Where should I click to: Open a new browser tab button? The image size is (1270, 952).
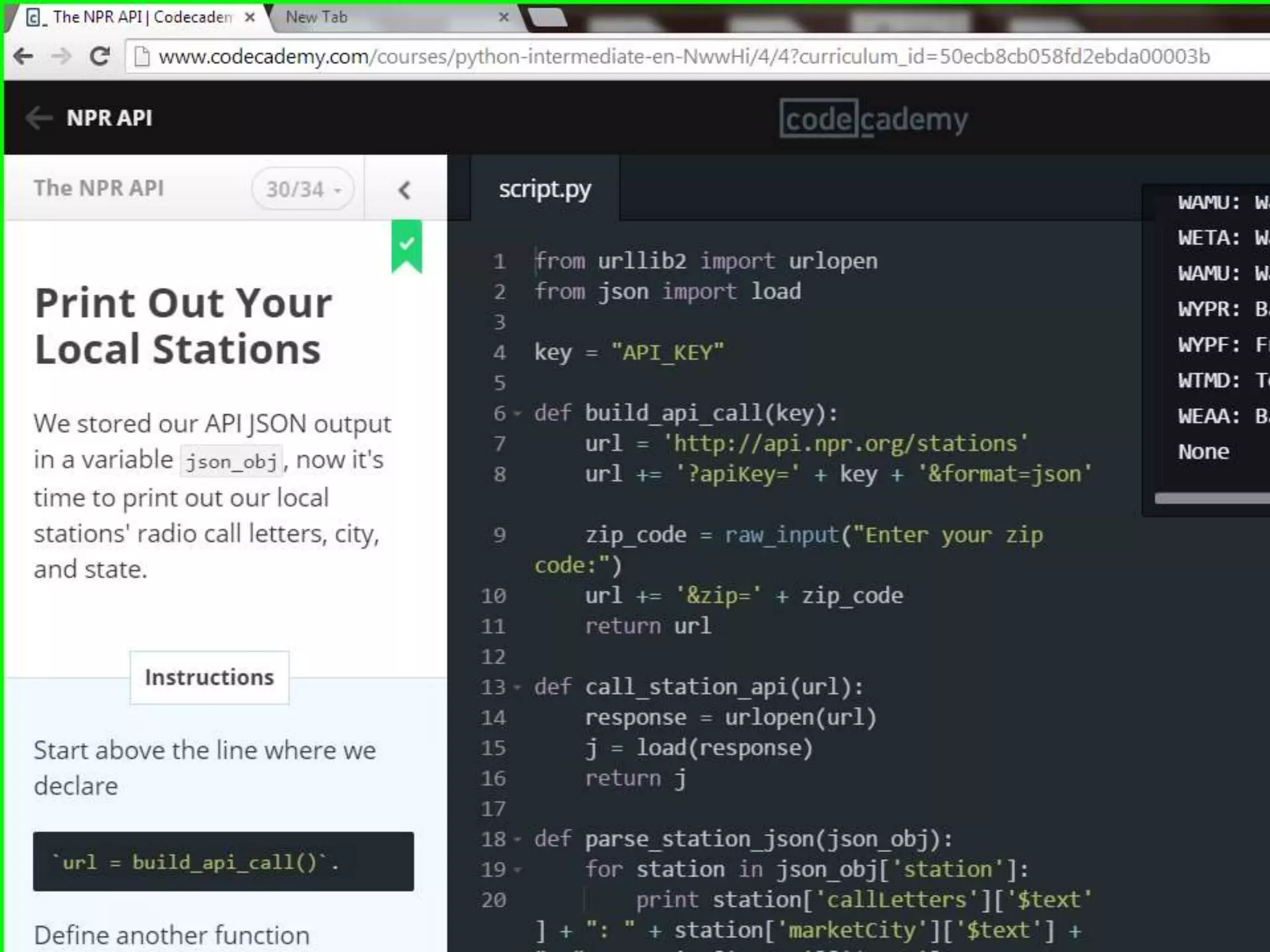pos(548,17)
